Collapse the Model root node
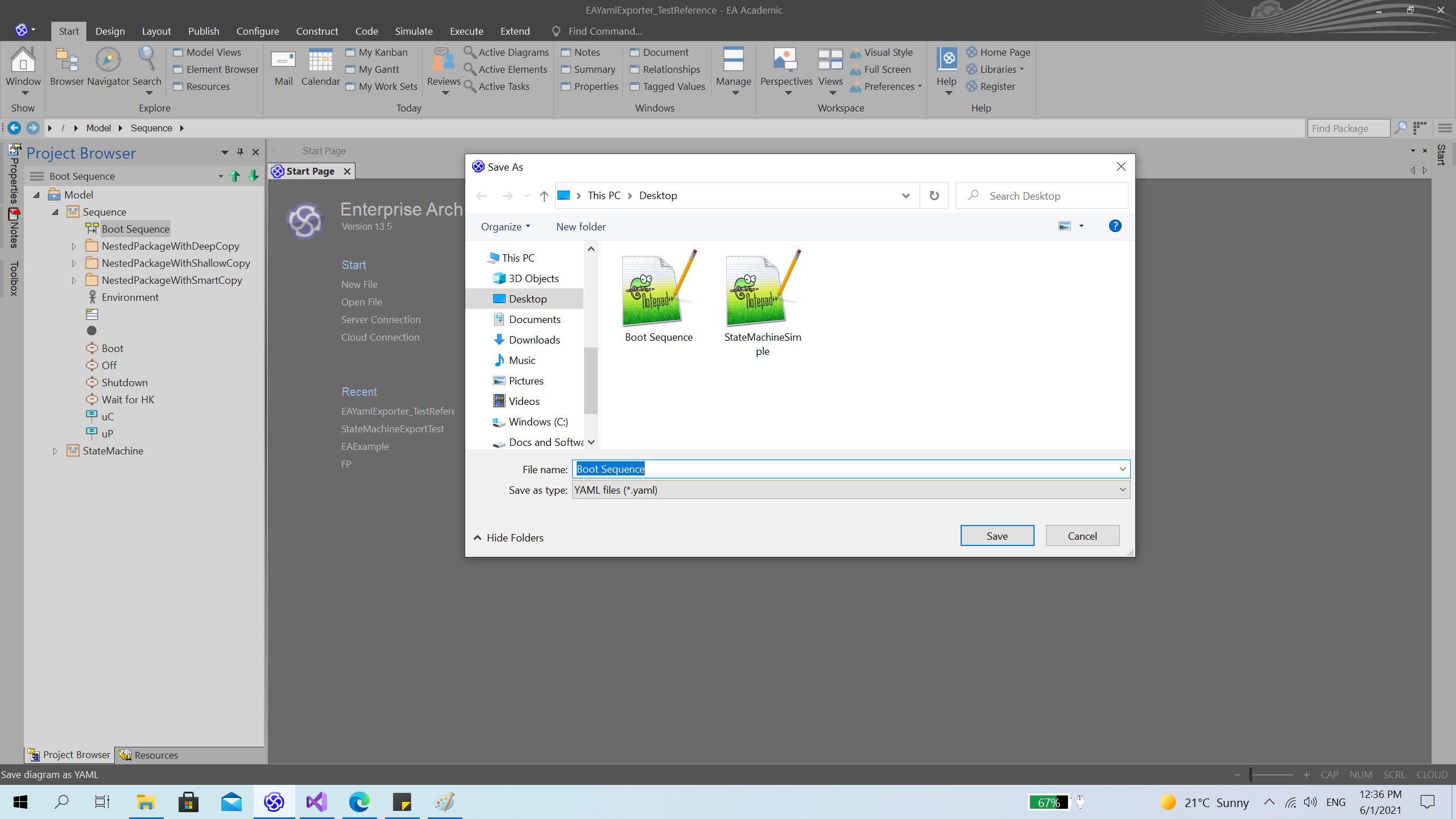 (x=36, y=195)
